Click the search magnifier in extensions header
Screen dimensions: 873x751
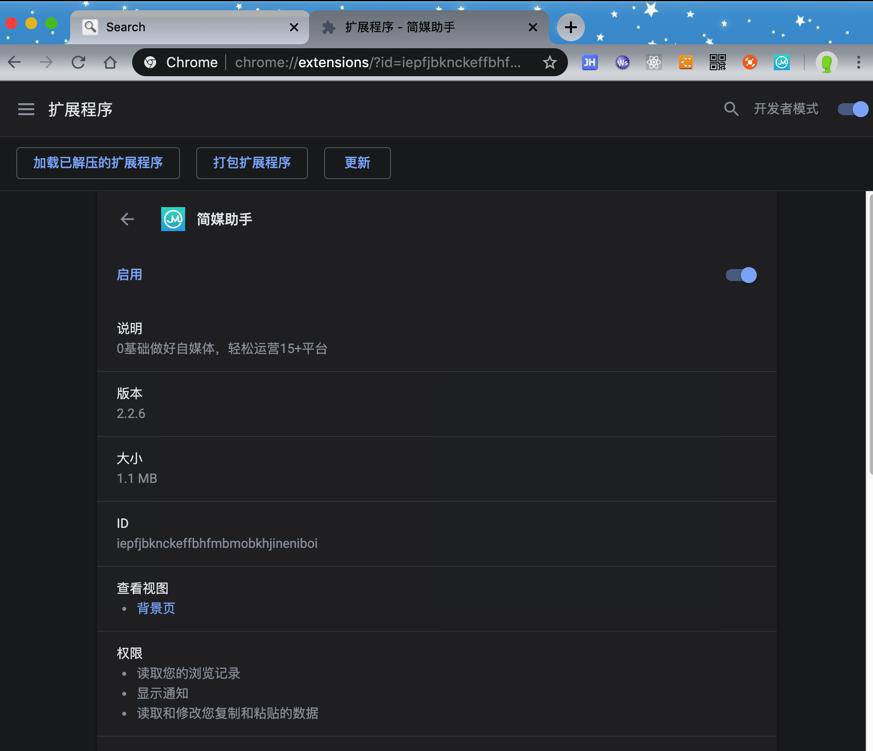(731, 109)
